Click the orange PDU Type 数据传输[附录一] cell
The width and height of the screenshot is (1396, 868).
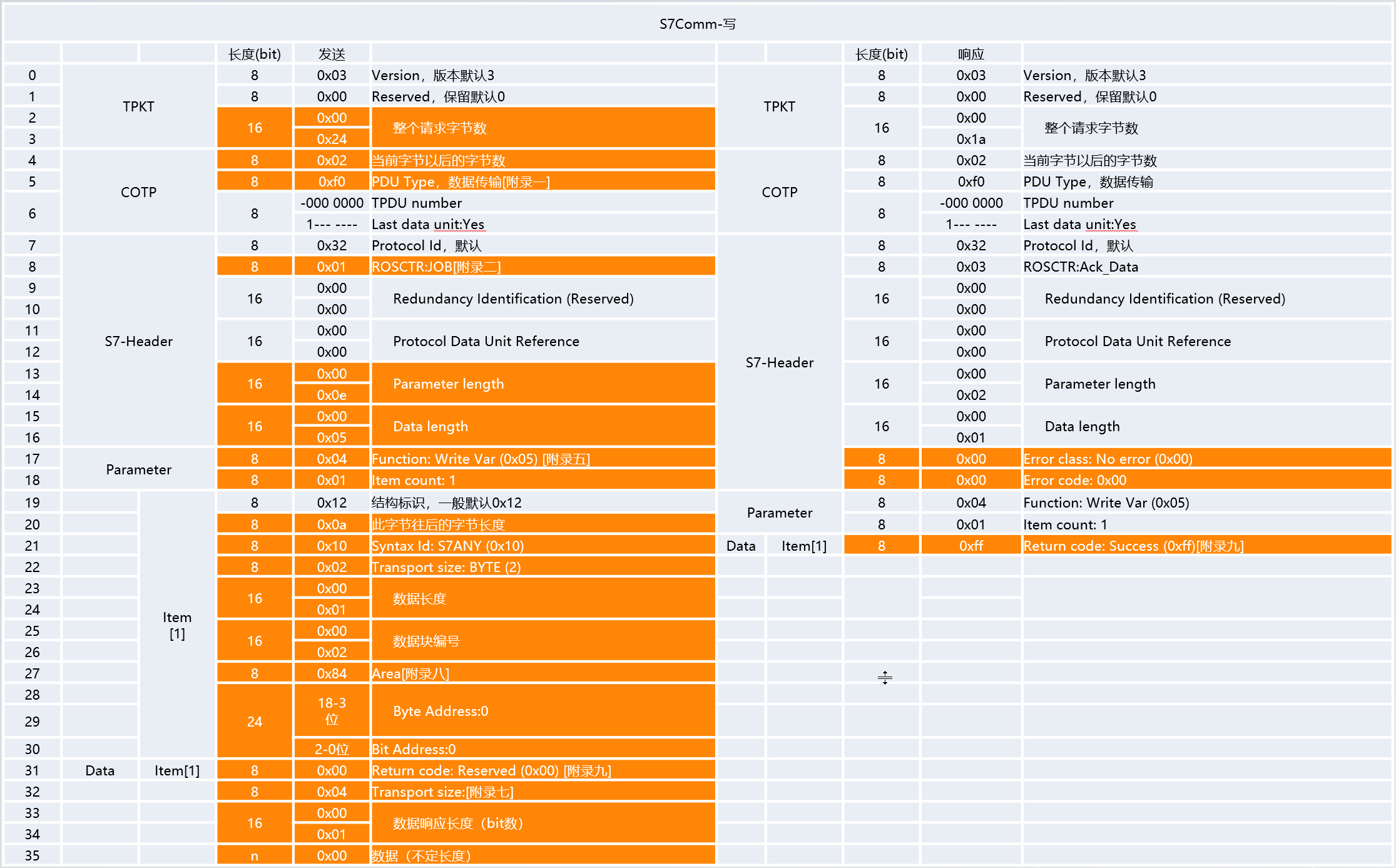coord(542,181)
